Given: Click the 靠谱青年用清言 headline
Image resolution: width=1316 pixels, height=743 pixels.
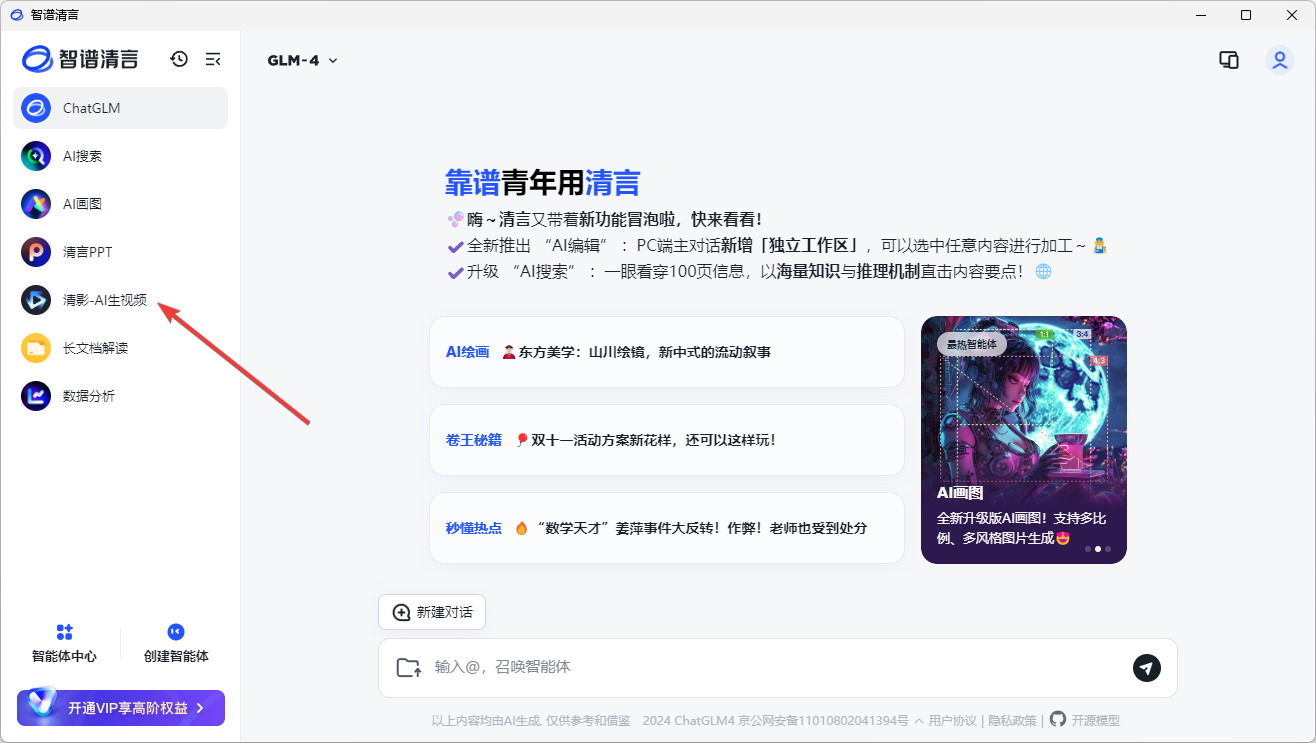Looking at the screenshot, I should pyautogui.click(x=542, y=183).
